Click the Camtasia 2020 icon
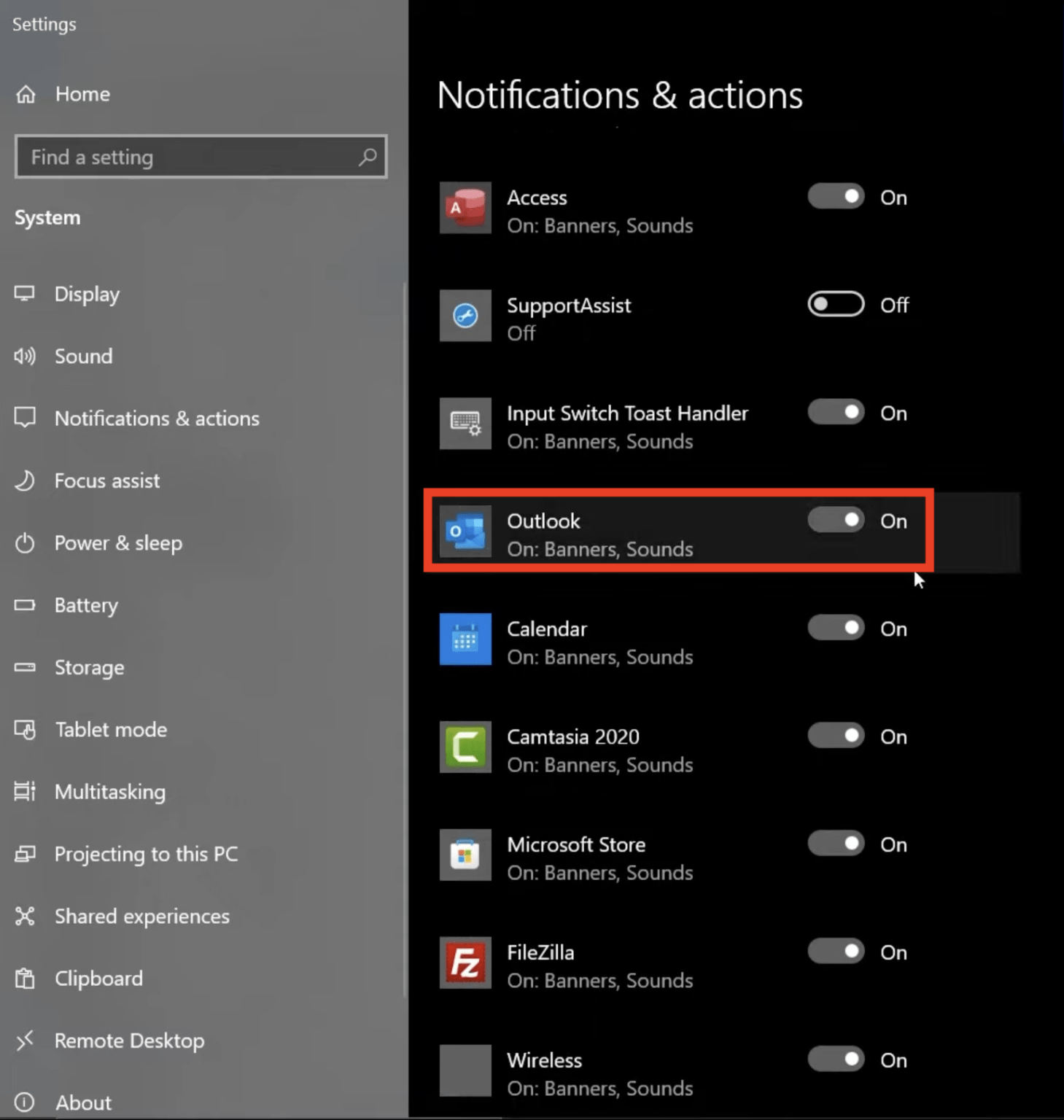The width and height of the screenshot is (1064, 1120). point(465,747)
